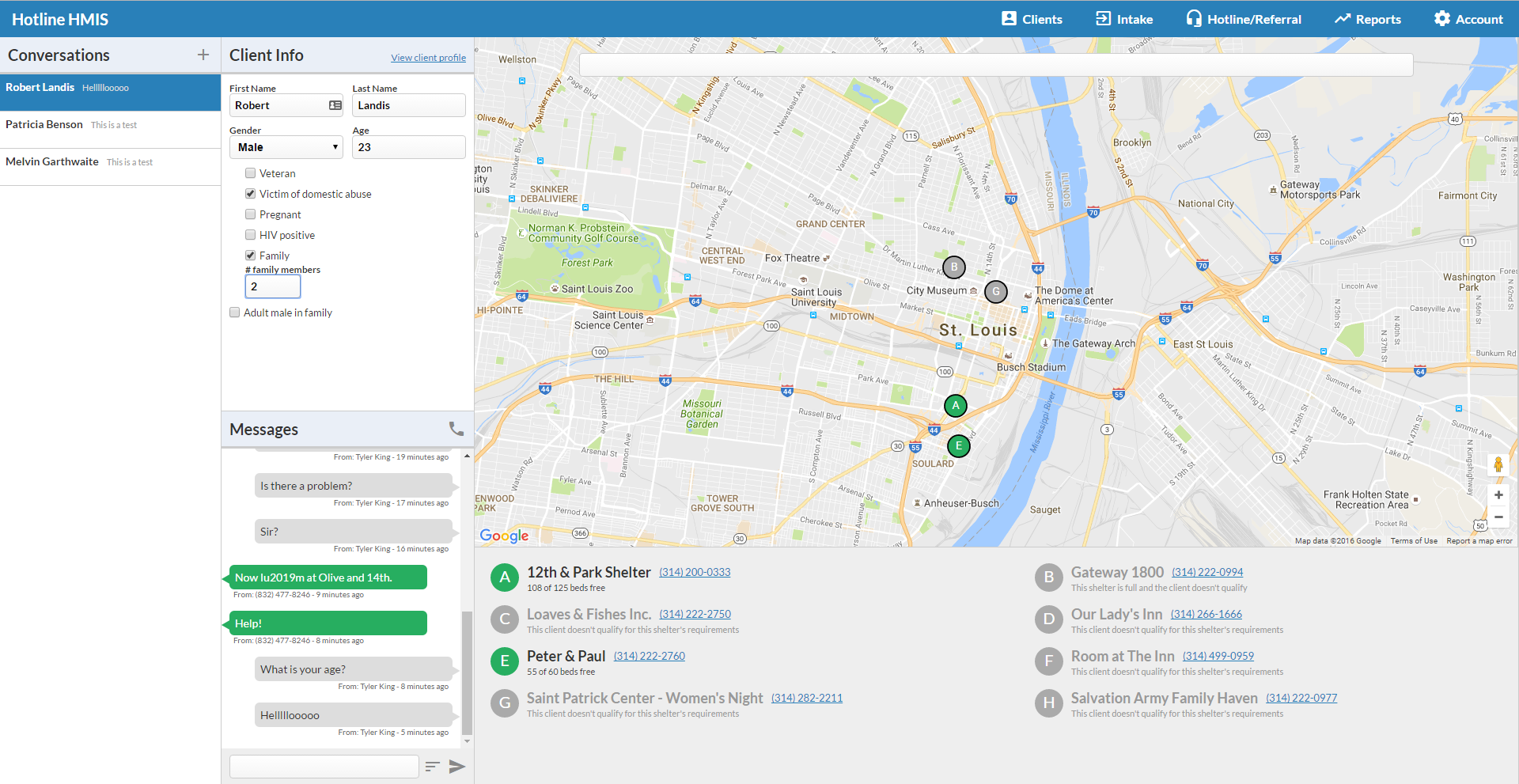
Task: Click the D badge for Our Lady's Inn
Action: 1049,619
